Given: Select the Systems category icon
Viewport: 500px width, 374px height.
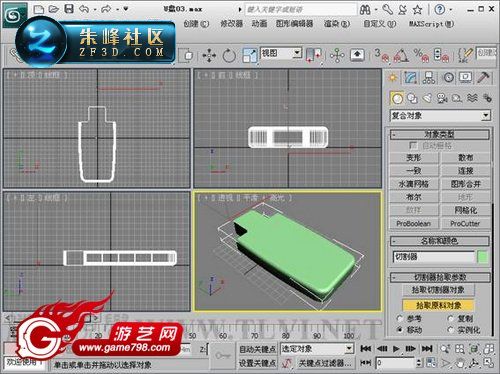Looking at the screenshot, I should [487, 98].
